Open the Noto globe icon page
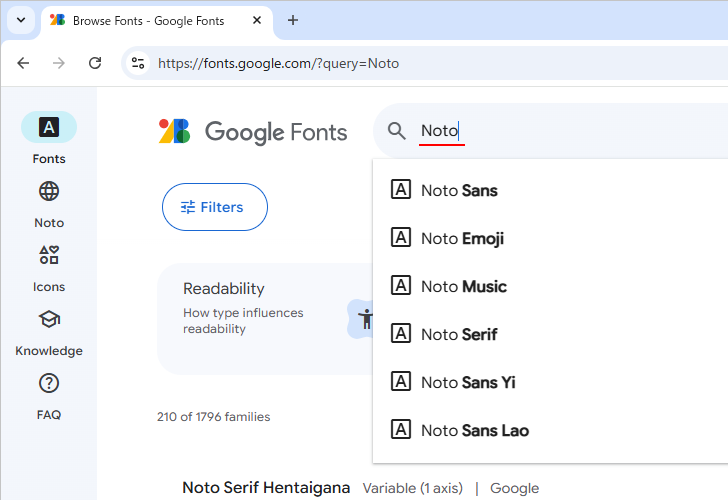 [x=48, y=192]
